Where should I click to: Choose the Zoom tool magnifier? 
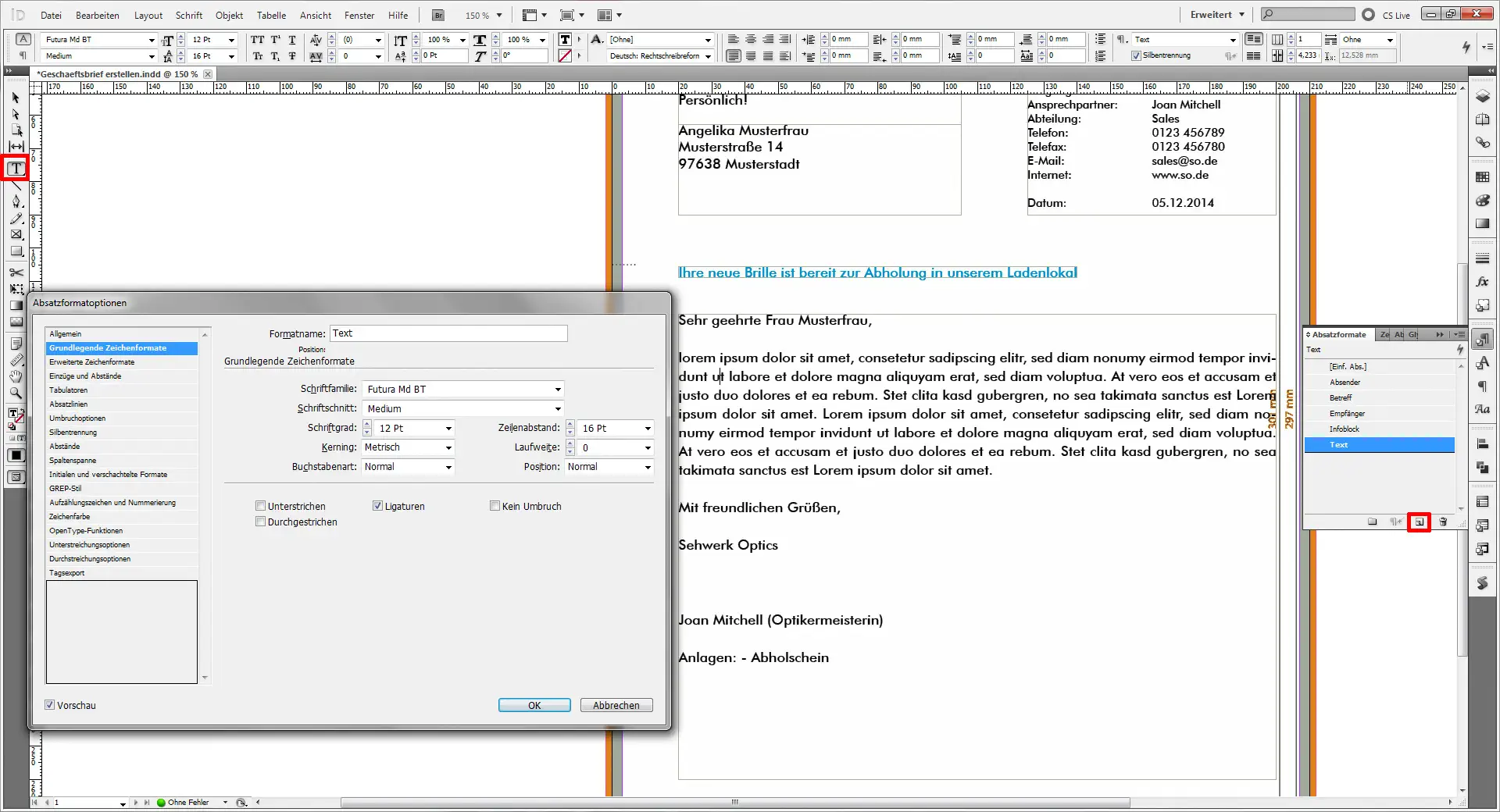pyautogui.click(x=16, y=393)
